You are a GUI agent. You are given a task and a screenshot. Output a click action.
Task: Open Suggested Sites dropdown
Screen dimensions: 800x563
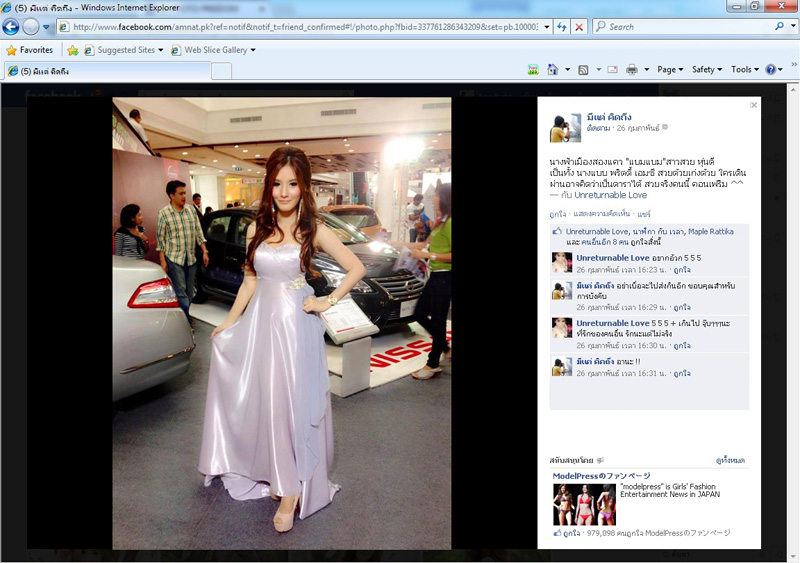pyautogui.click(x=124, y=50)
